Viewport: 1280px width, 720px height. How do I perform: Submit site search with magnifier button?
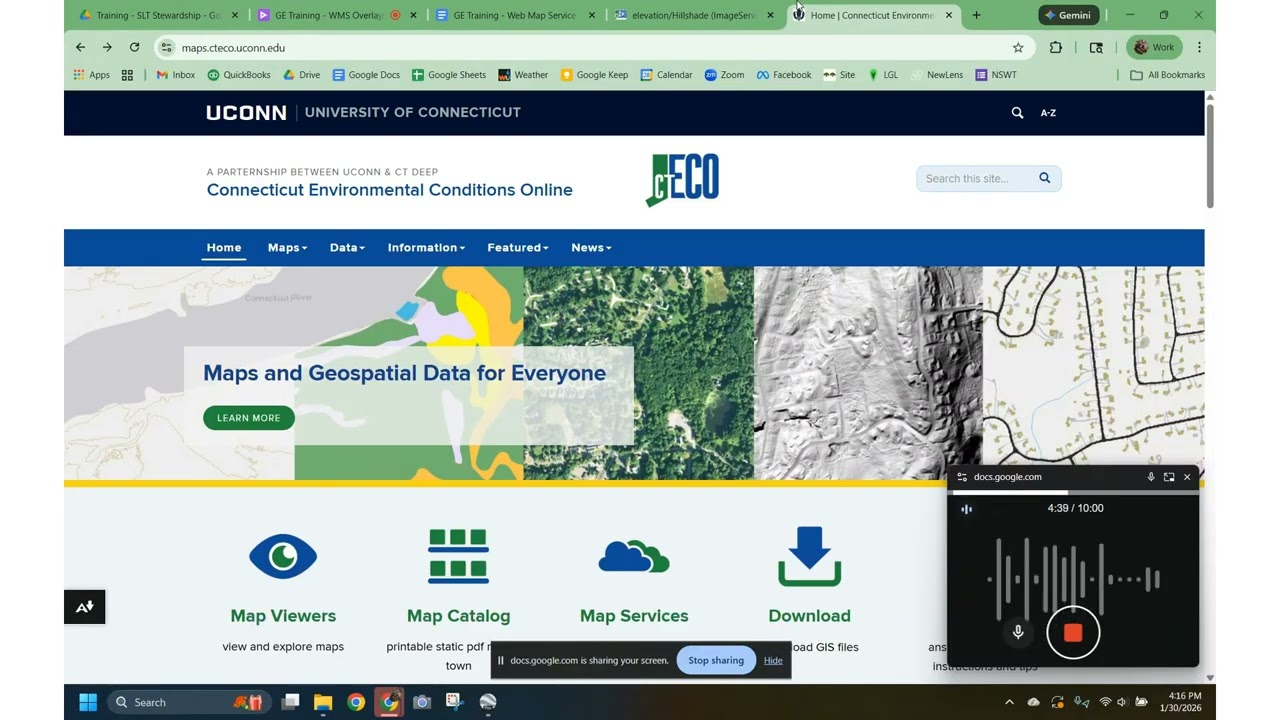[x=1044, y=178]
